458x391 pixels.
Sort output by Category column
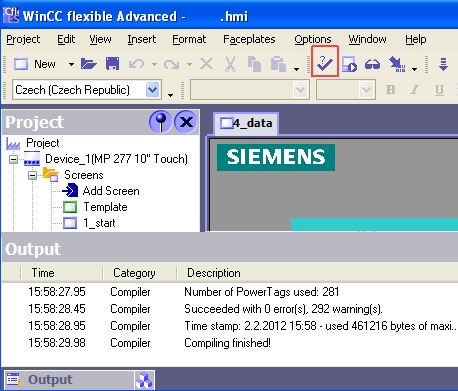click(x=139, y=273)
